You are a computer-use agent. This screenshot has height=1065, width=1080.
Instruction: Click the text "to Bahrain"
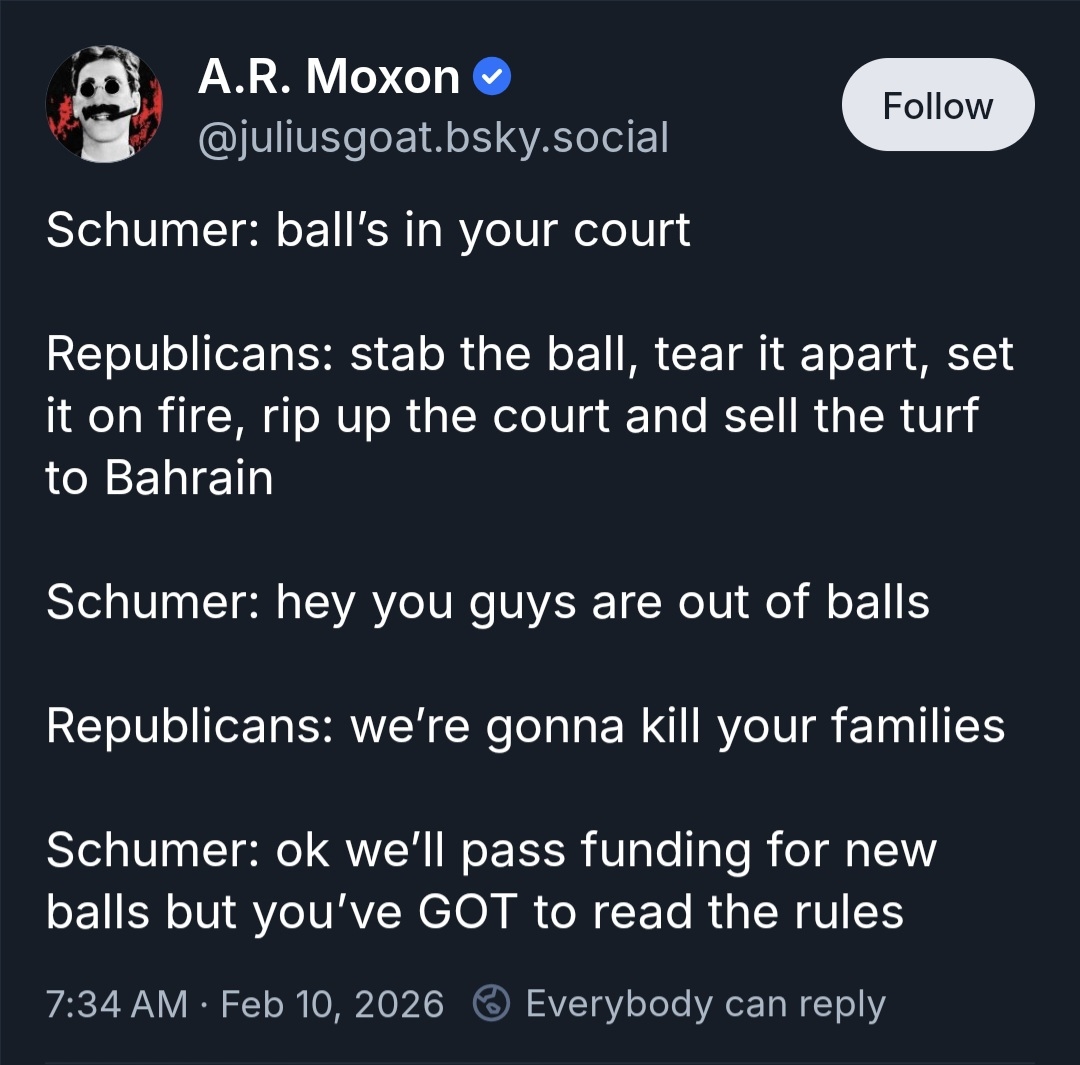tap(159, 478)
